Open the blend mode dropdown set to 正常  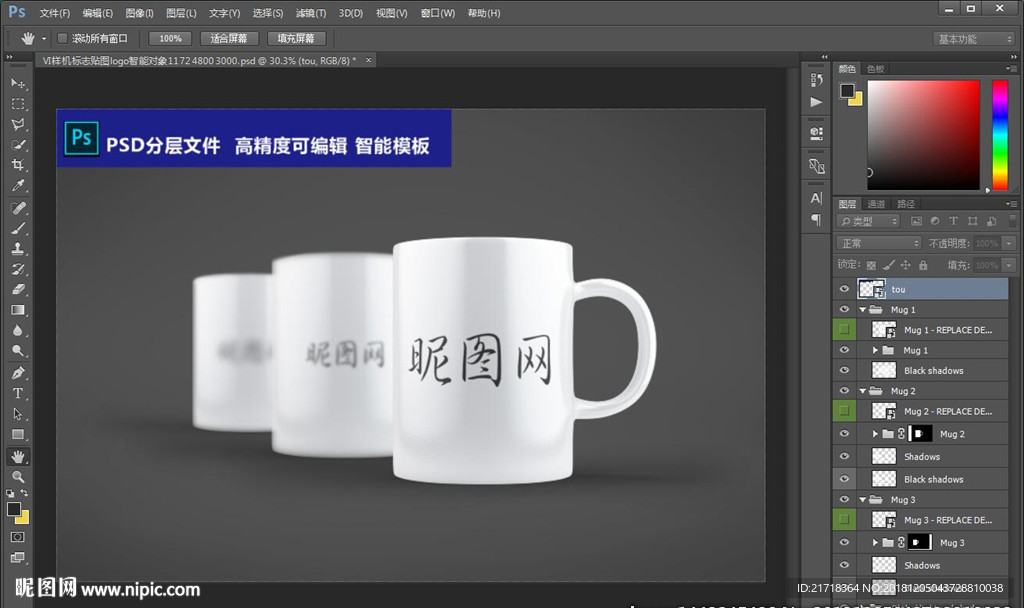click(x=878, y=243)
